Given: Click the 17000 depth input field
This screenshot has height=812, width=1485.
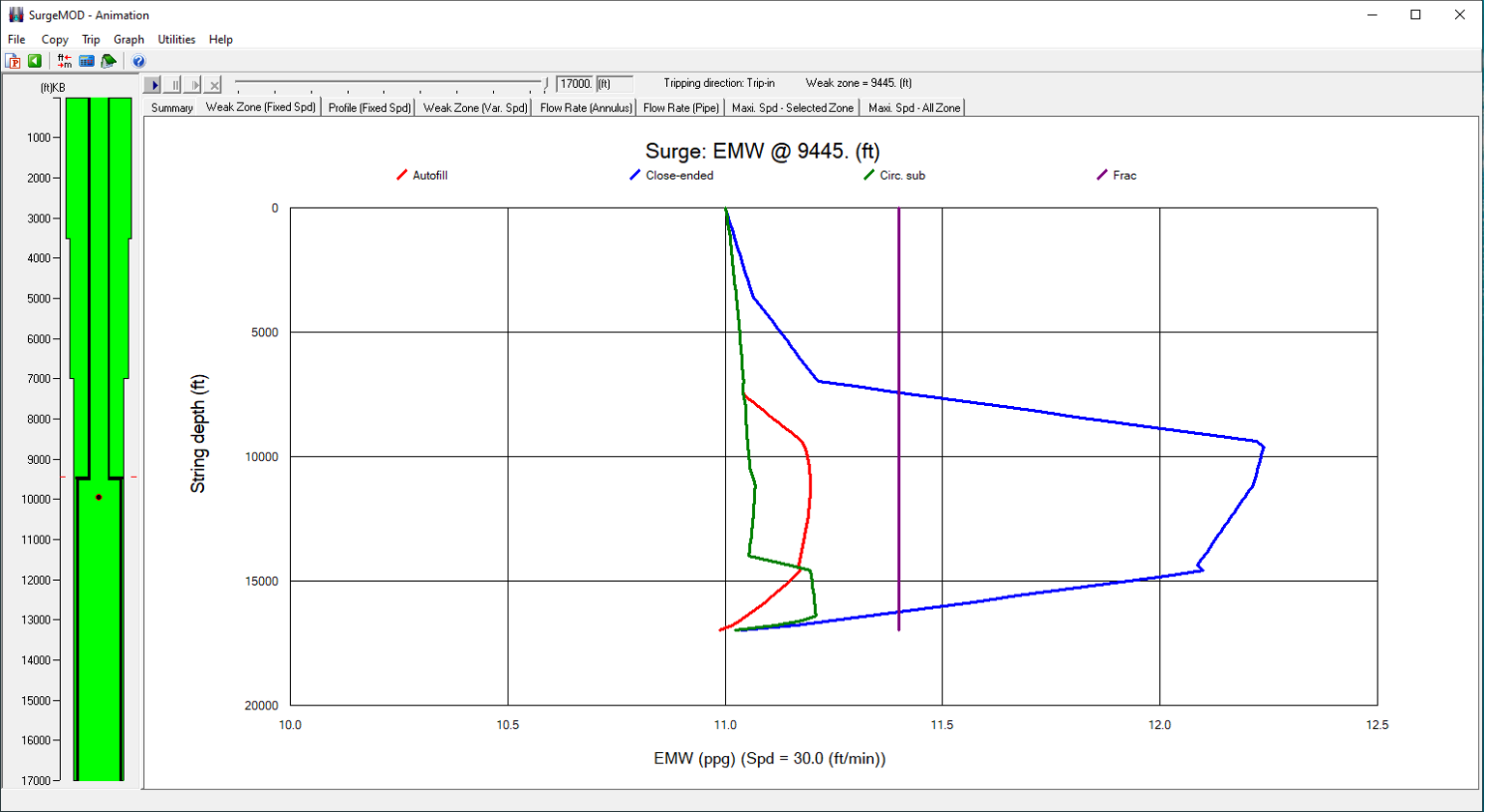Looking at the screenshot, I should coord(574,84).
